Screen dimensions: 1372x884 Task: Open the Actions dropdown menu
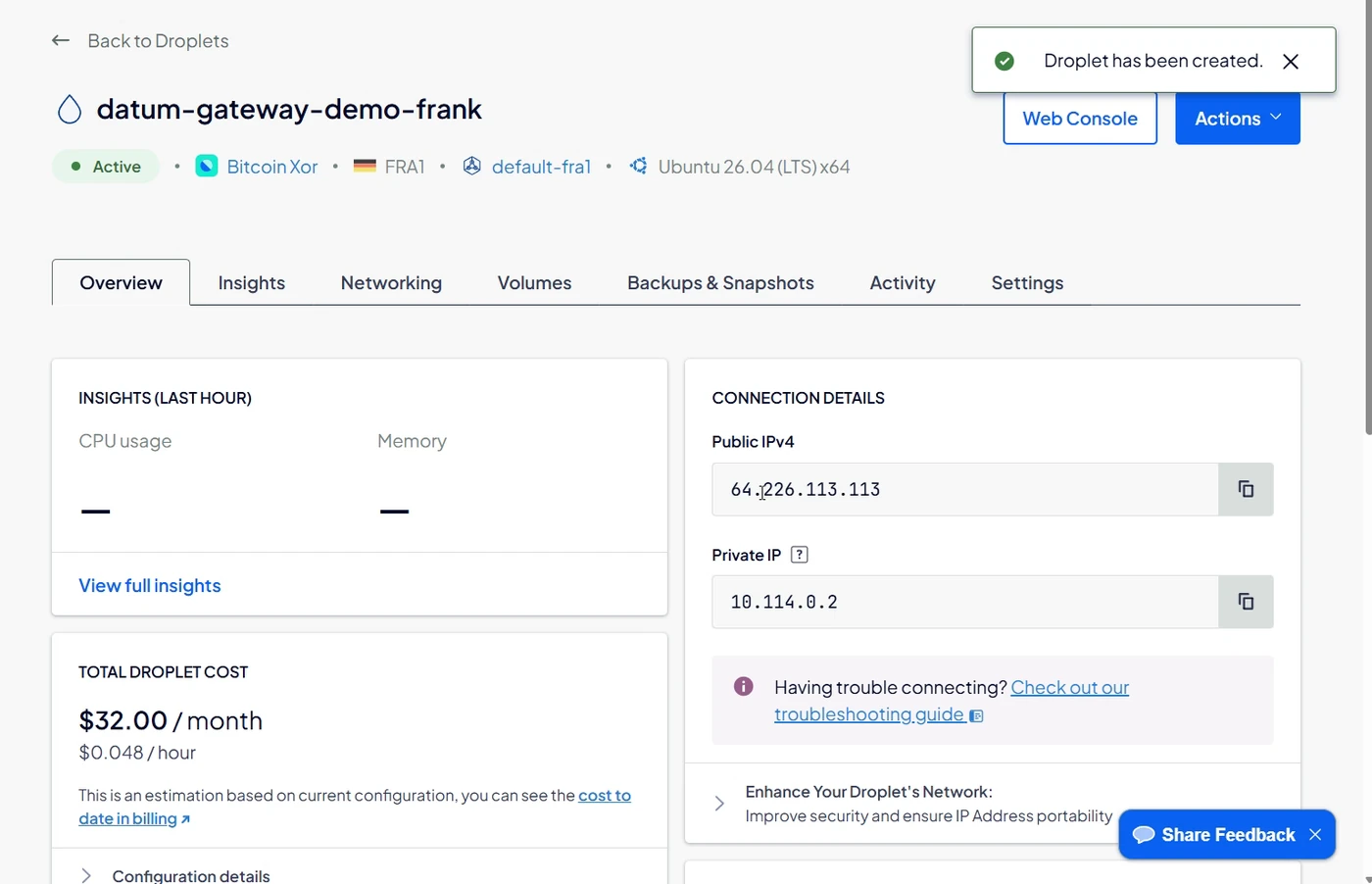[1238, 119]
